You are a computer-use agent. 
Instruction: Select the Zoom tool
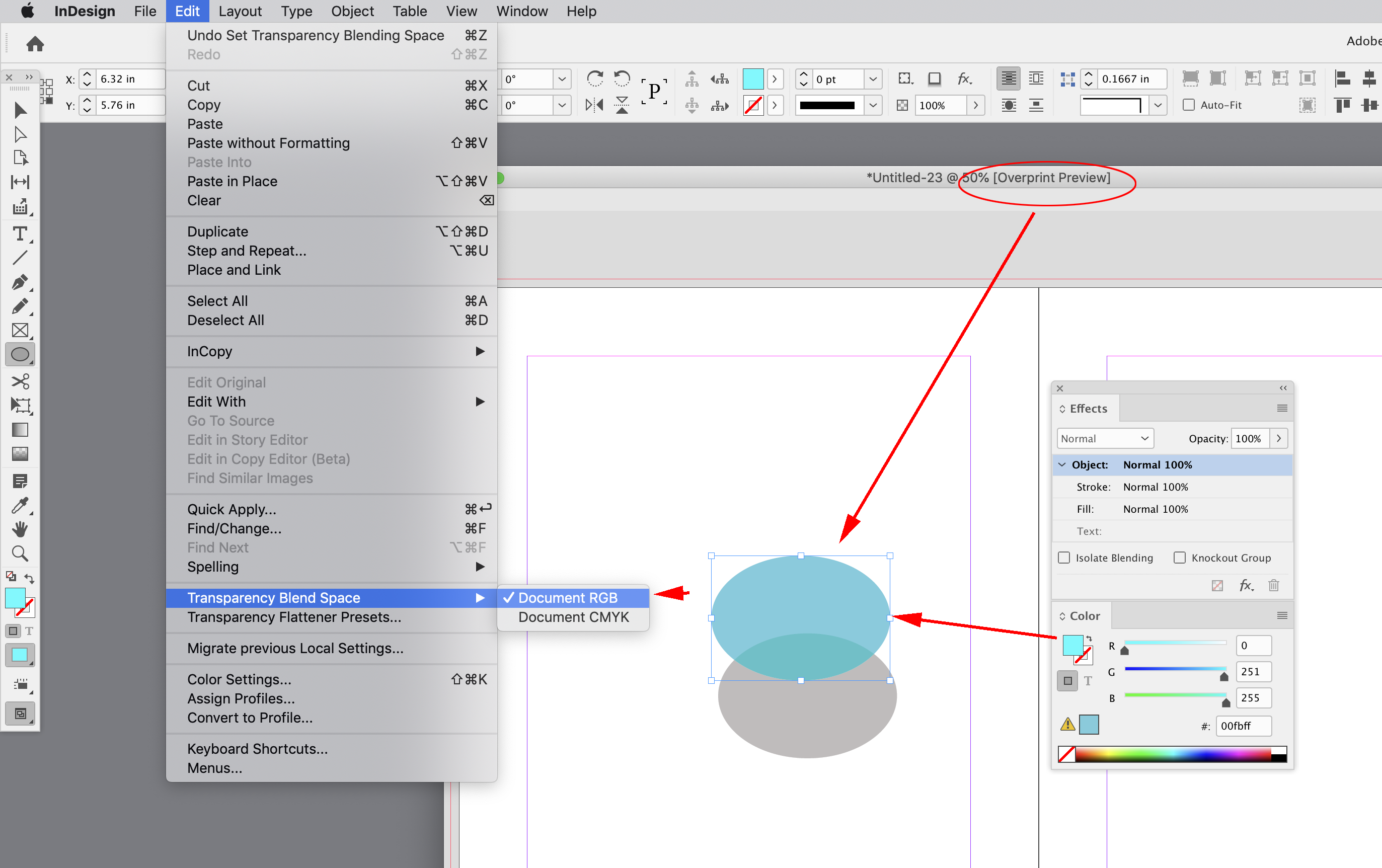click(x=20, y=553)
